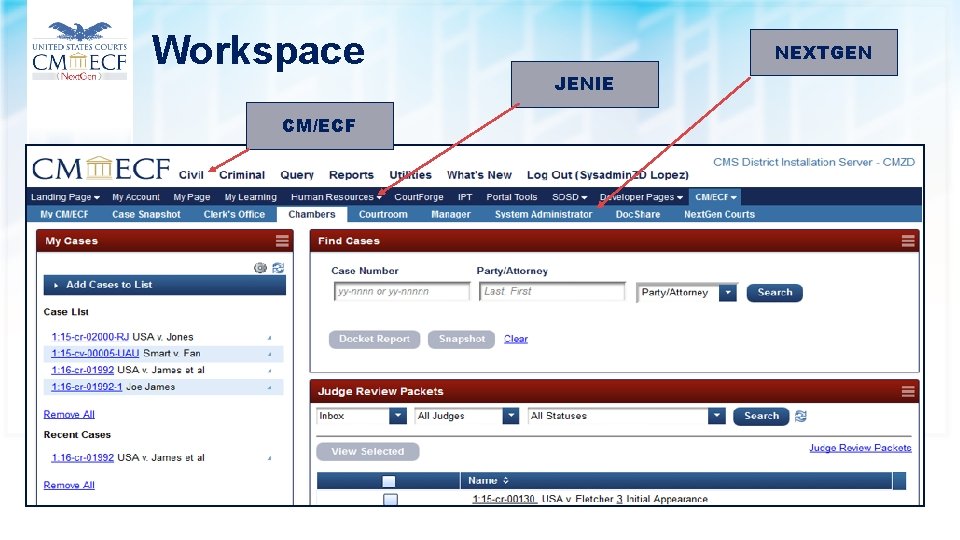Expand Add Cases to List section
Image resolution: width=960 pixels, height=540 pixels.
point(165,285)
